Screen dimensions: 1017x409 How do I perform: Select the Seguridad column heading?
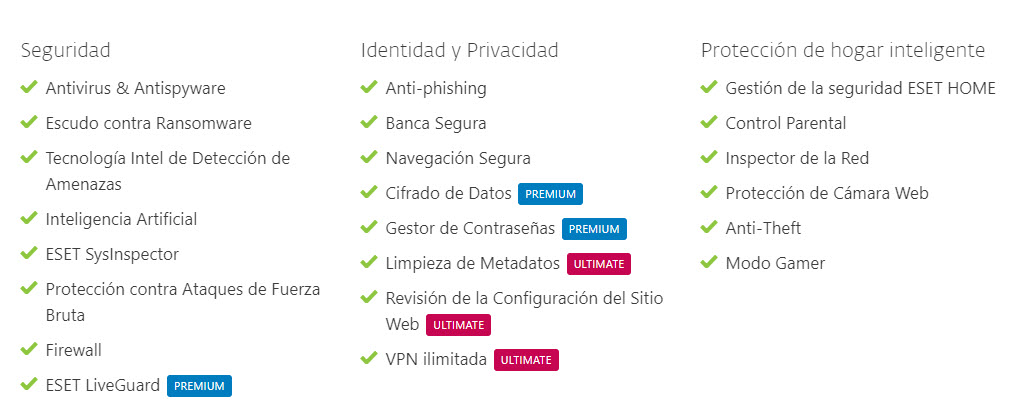point(66,51)
